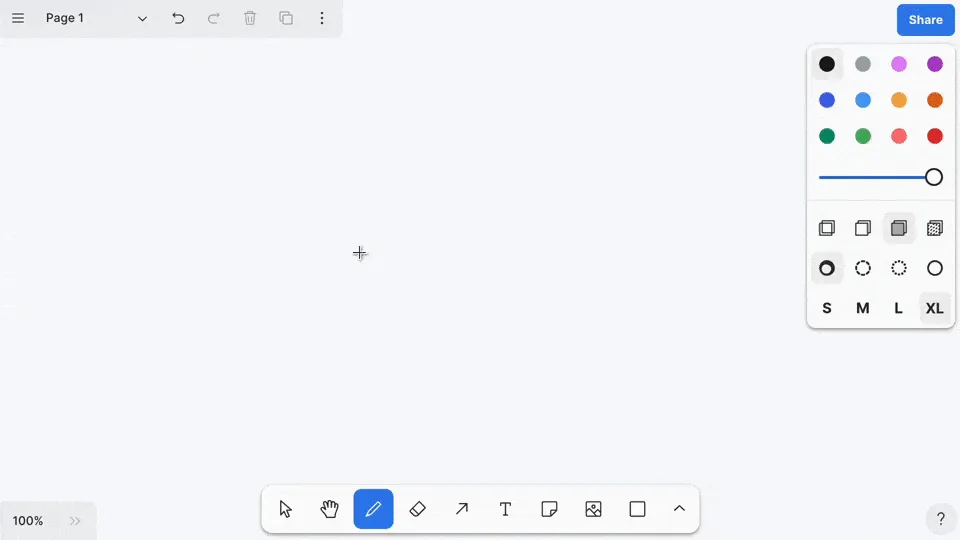Open the three-dot more options menu
The image size is (960, 540).
322,18
